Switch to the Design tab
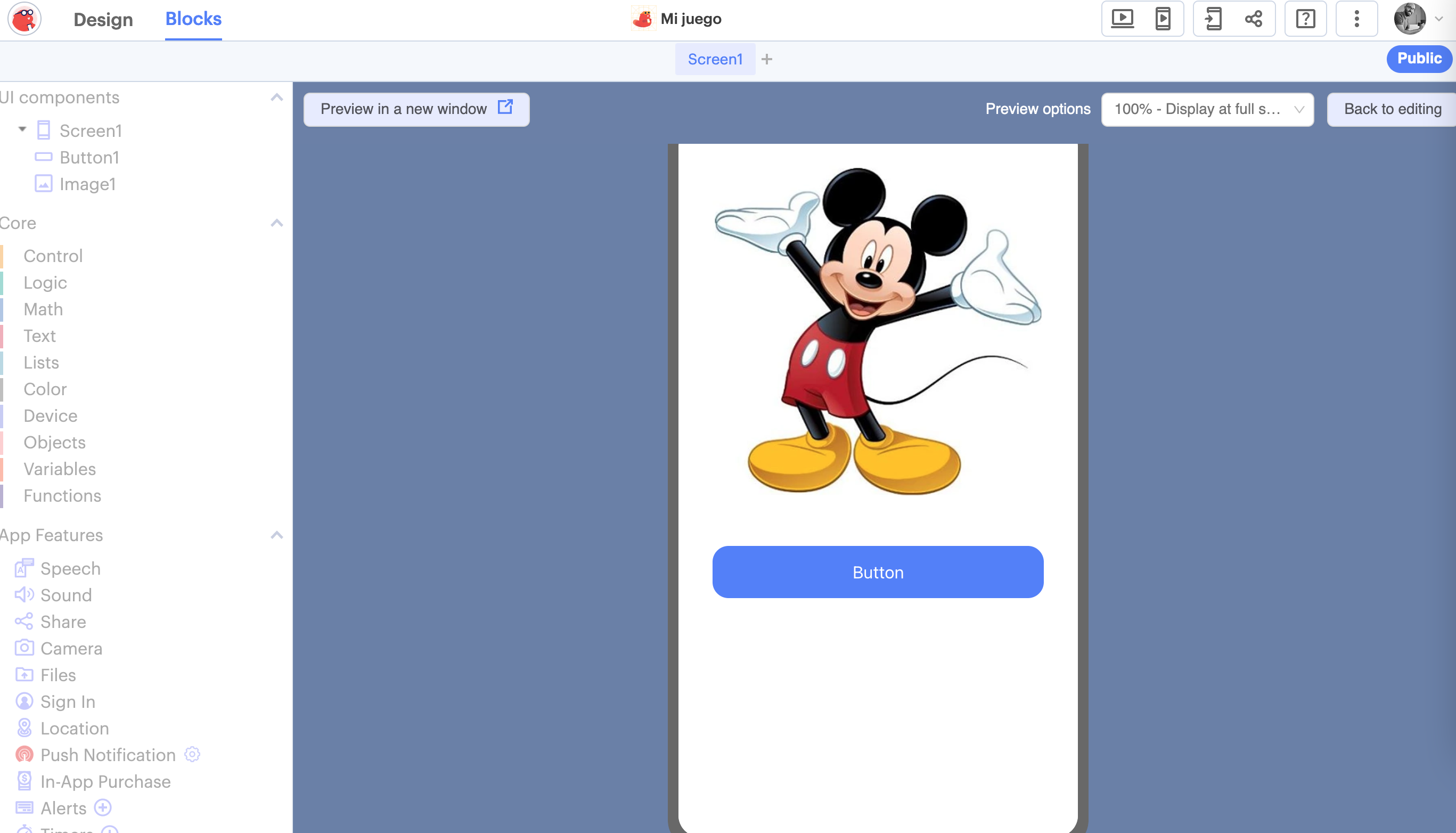1456x833 pixels. [103, 20]
